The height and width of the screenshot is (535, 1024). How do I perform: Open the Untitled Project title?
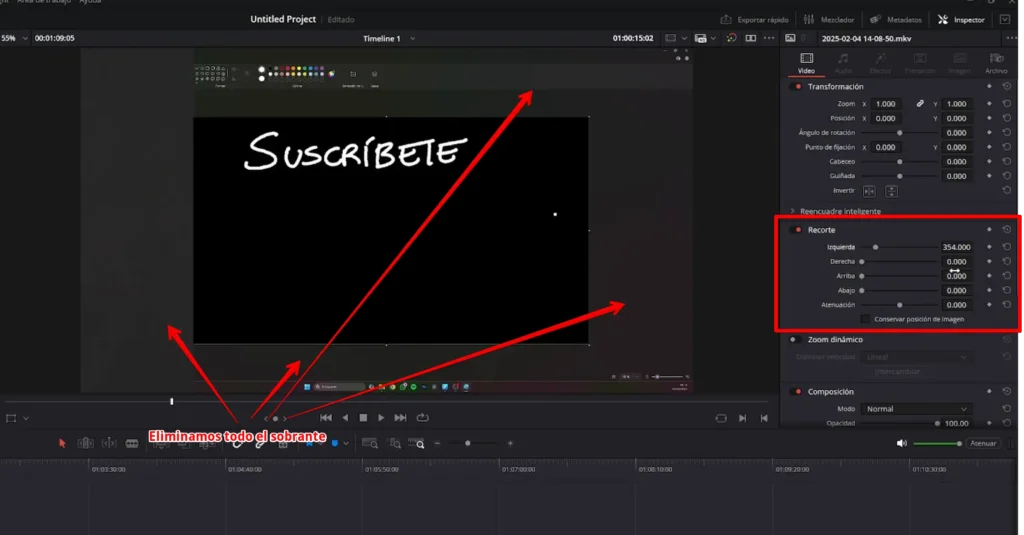coord(283,20)
